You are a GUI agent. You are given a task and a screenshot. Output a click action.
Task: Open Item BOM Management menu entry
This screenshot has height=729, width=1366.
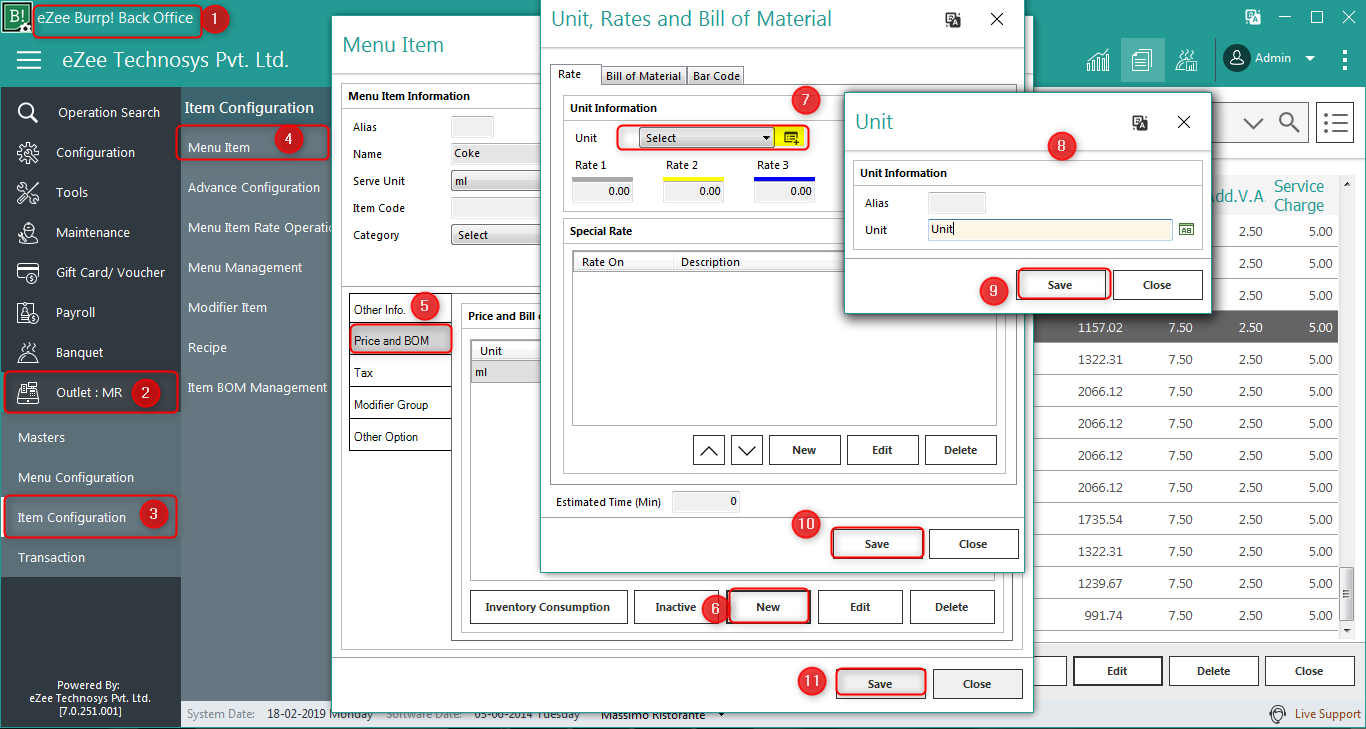pos(257,387)
